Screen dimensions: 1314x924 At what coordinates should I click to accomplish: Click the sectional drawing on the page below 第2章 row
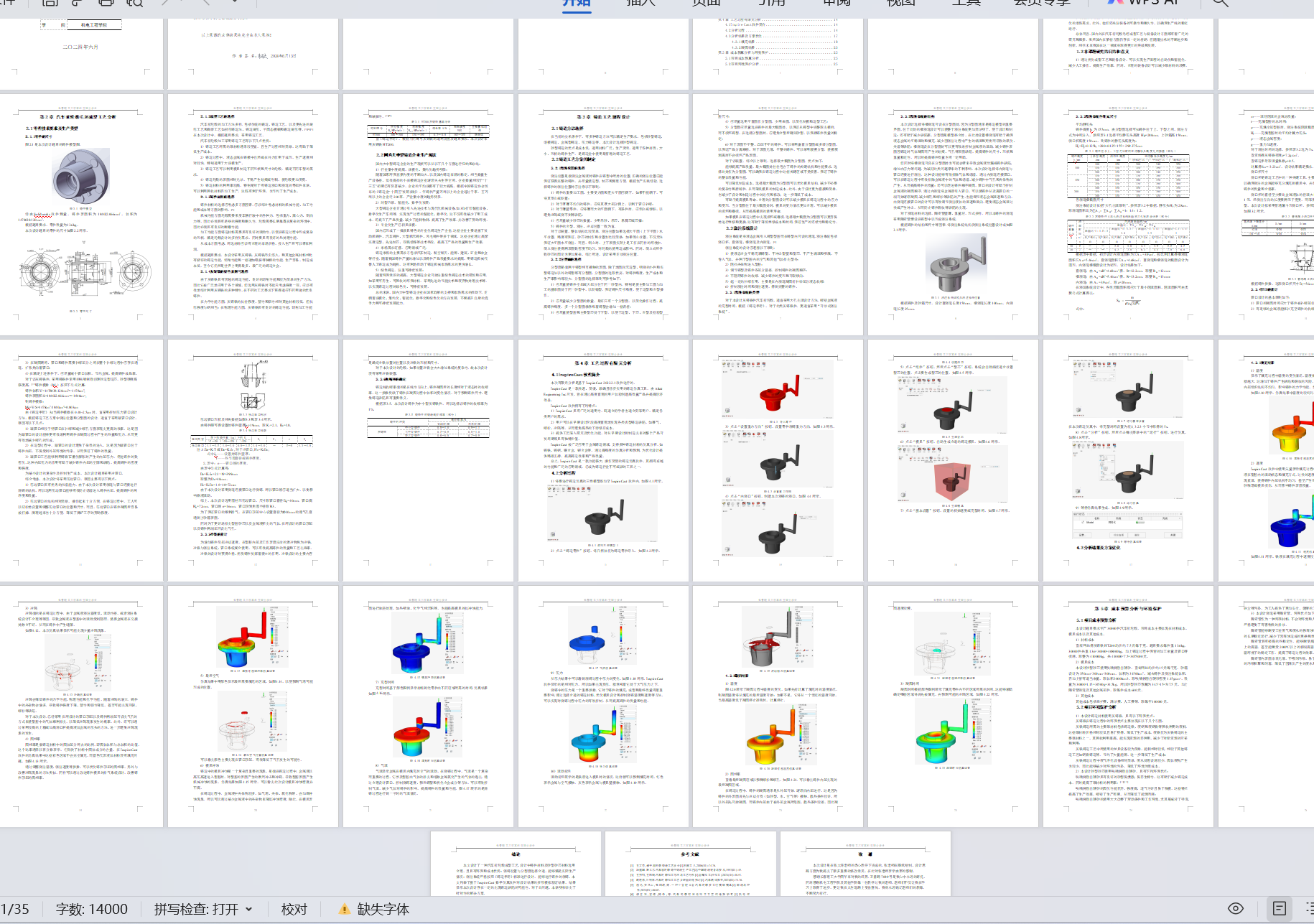[x=253, y=386]
